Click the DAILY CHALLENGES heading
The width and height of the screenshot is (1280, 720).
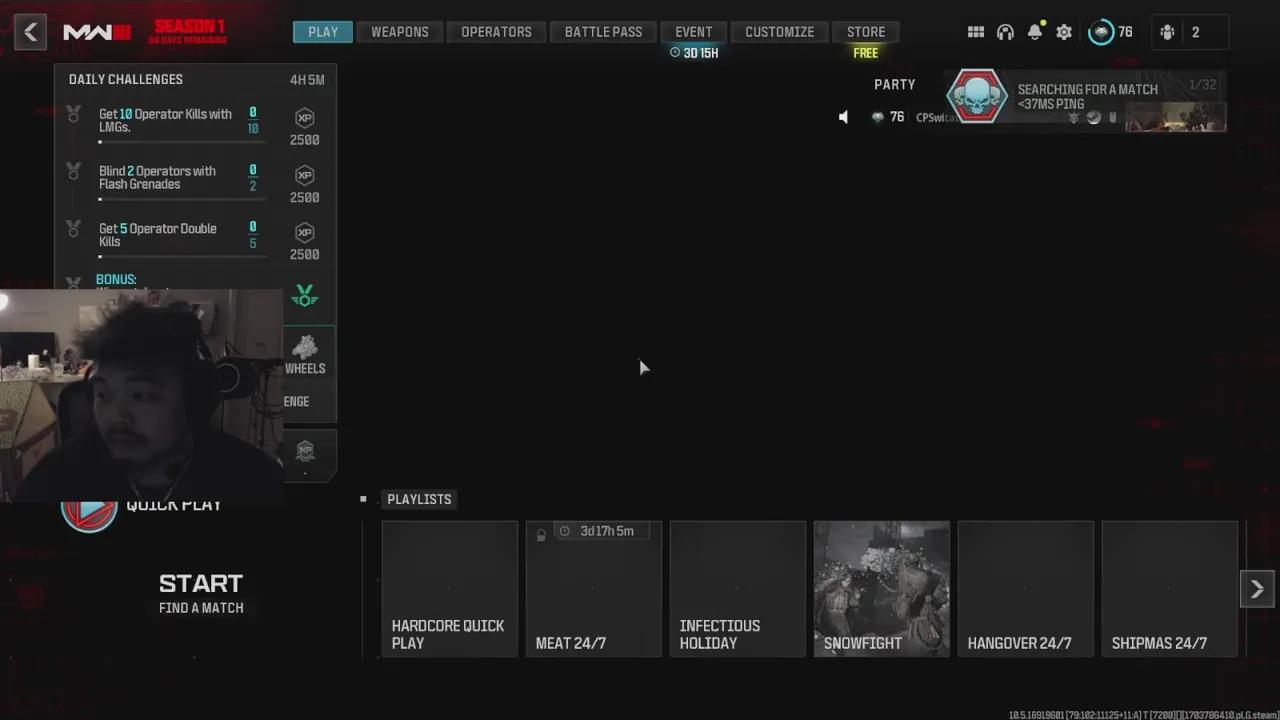[126, 79]
